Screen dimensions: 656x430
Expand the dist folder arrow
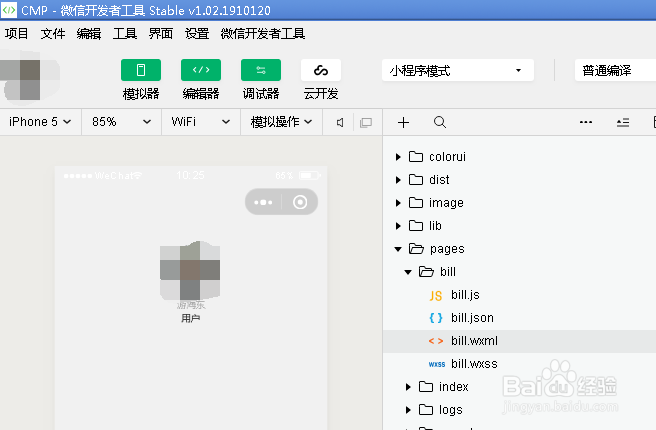click(398, 180)
